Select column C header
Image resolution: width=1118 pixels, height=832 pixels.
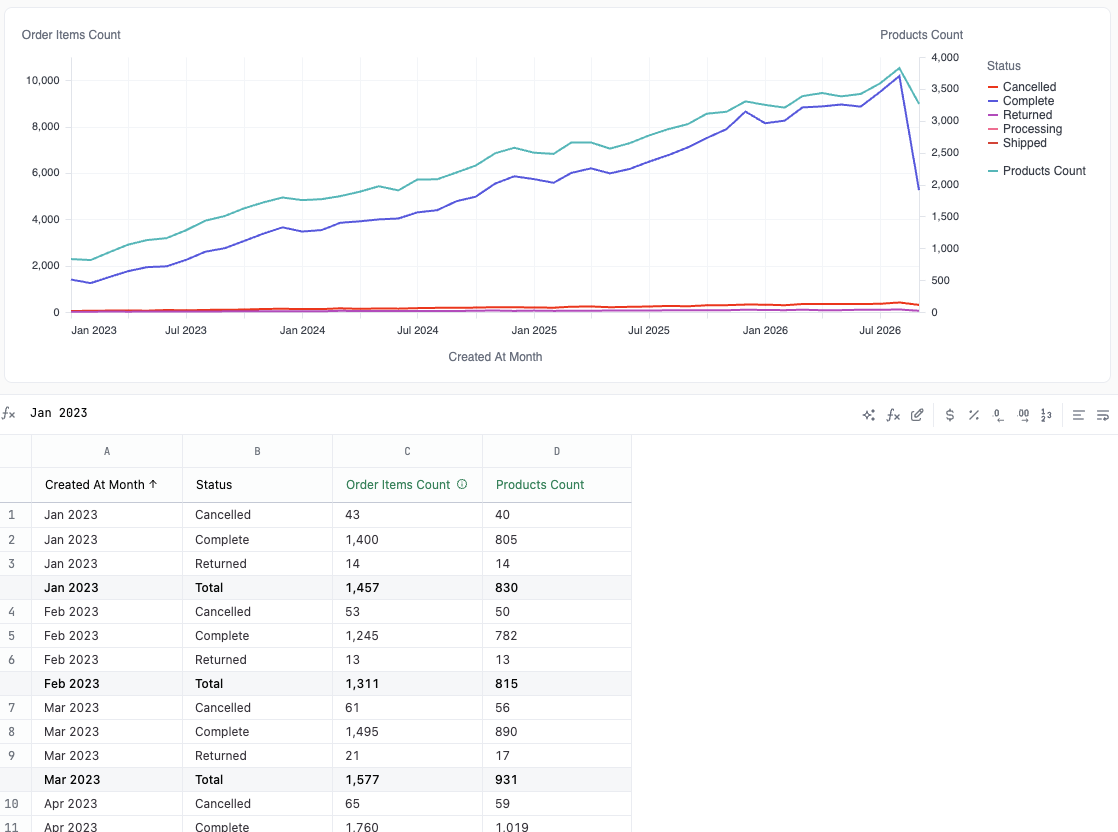(x=407, y=451)
